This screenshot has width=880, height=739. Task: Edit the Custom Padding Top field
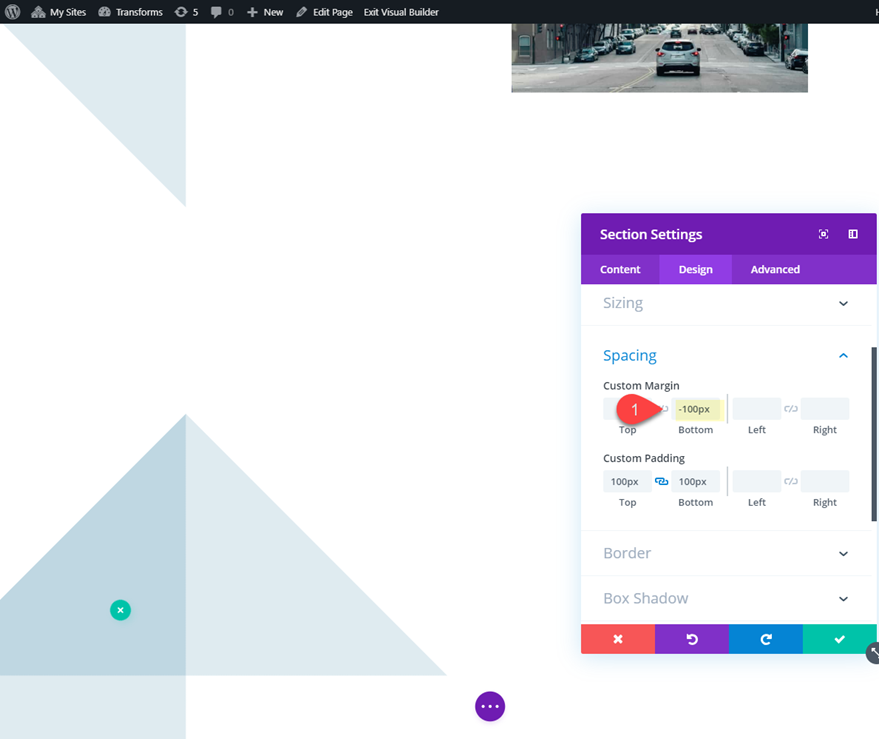627,481
